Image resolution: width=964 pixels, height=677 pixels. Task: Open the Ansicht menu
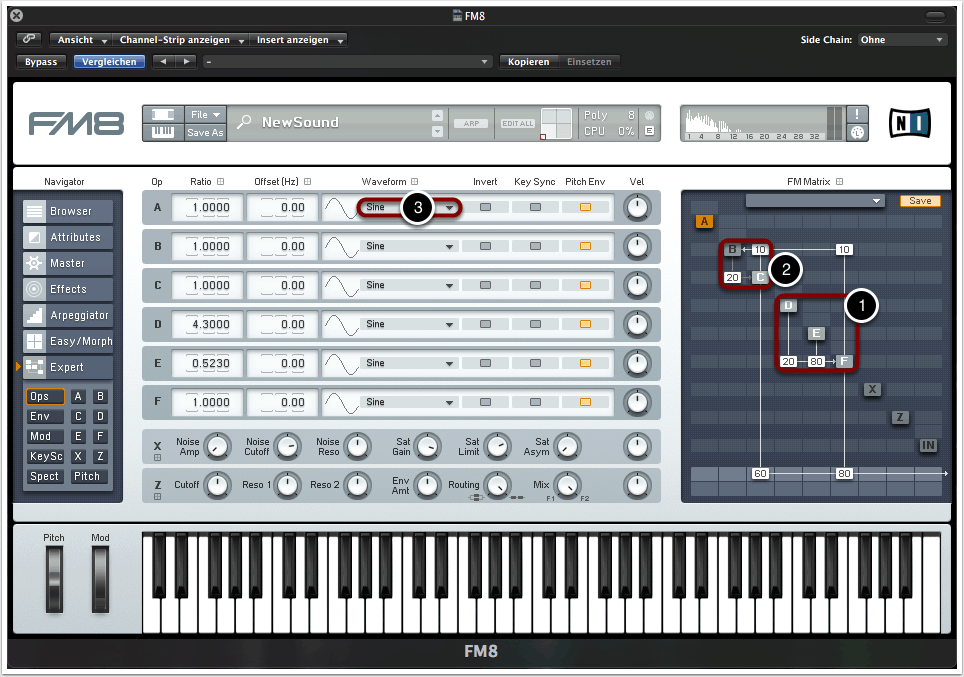tap(81, 40)
